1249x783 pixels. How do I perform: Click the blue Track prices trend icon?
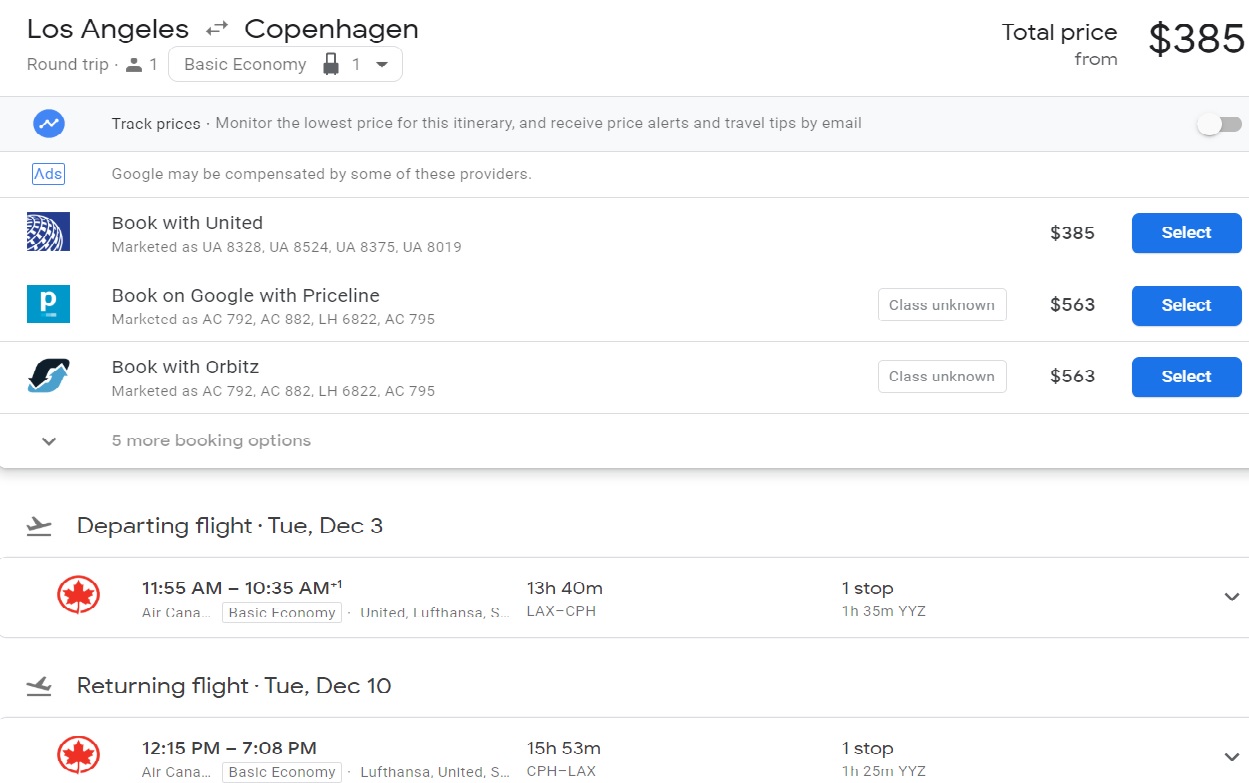[48, 124]
